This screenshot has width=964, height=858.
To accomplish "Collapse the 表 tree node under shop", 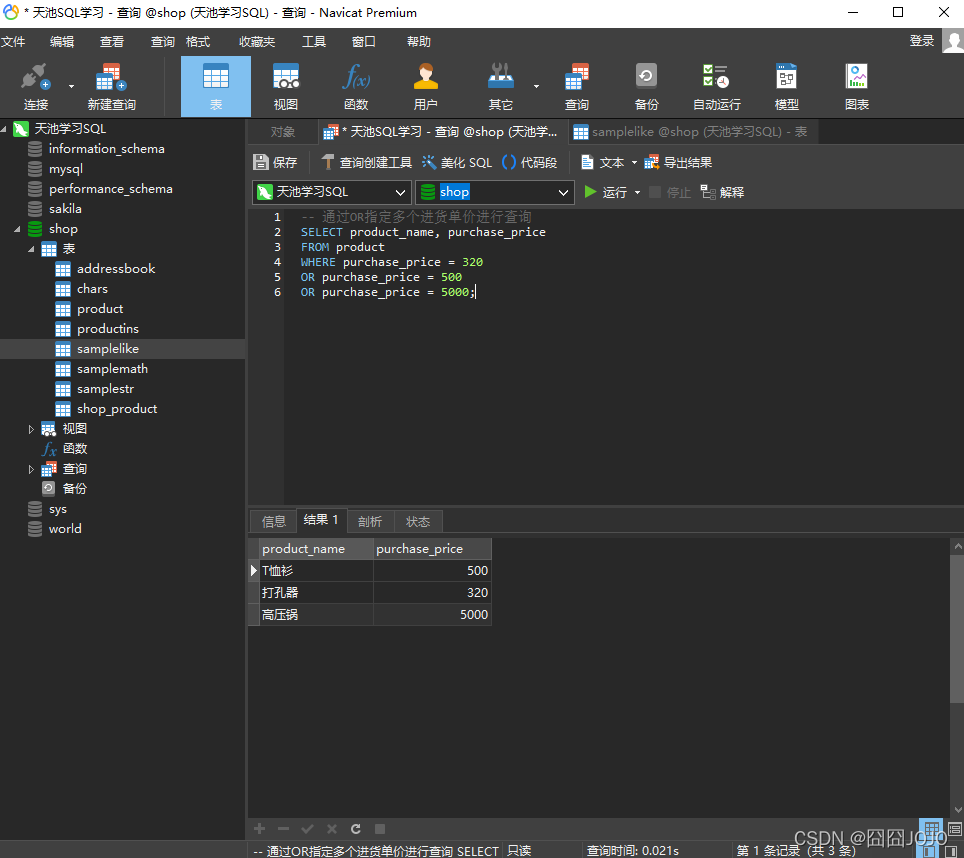I will pos(31,249).
